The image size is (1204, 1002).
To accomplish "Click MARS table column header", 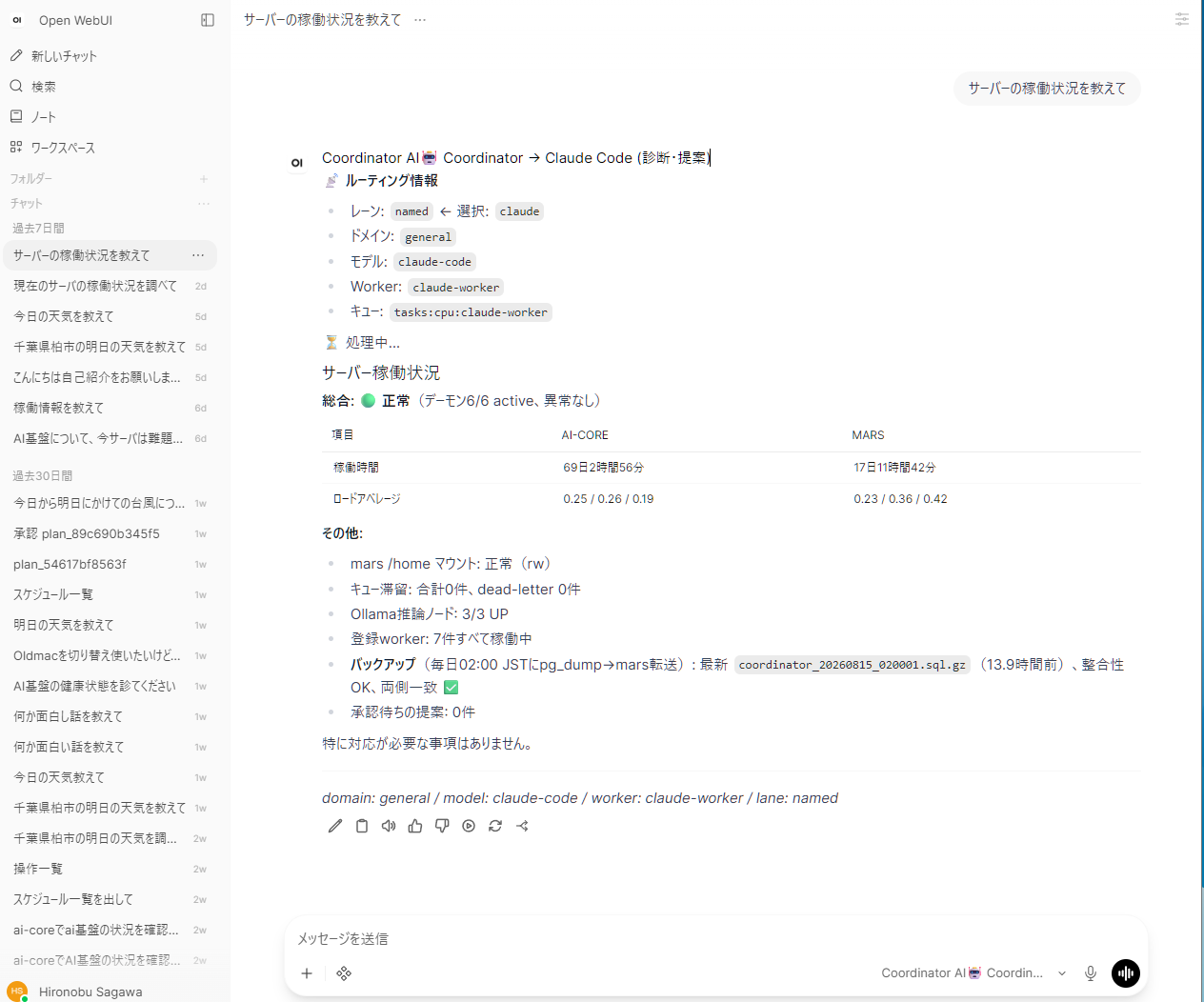I will [868, 435].
